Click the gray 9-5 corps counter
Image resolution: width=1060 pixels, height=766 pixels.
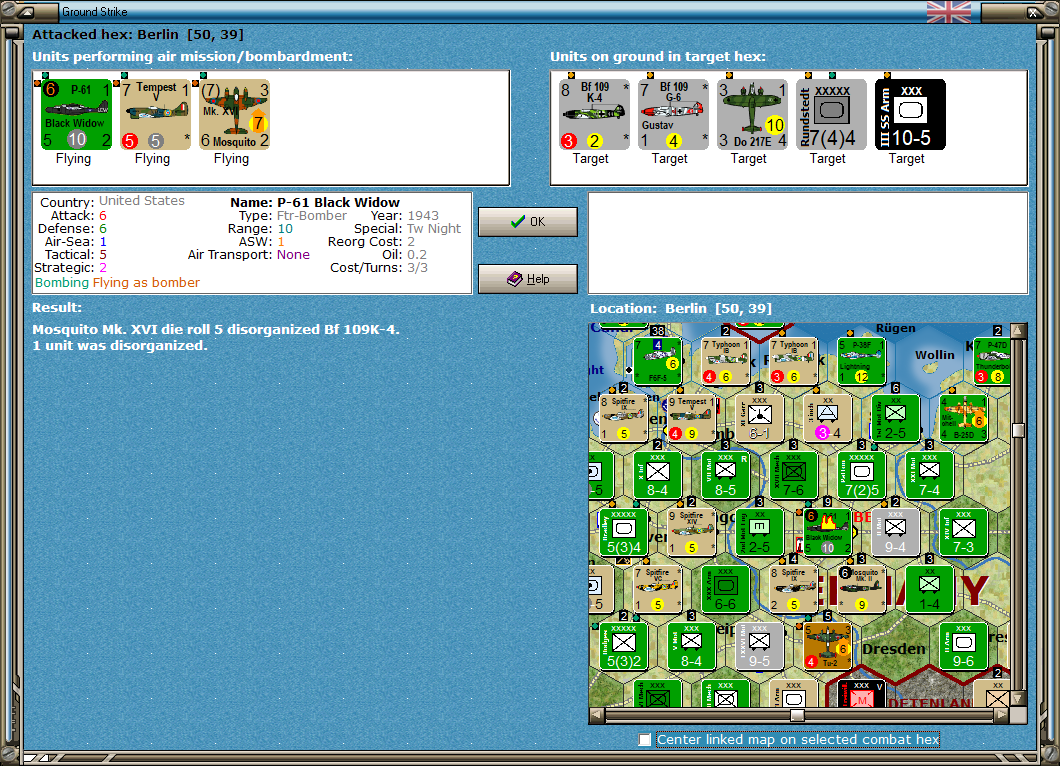coord(760,647)
